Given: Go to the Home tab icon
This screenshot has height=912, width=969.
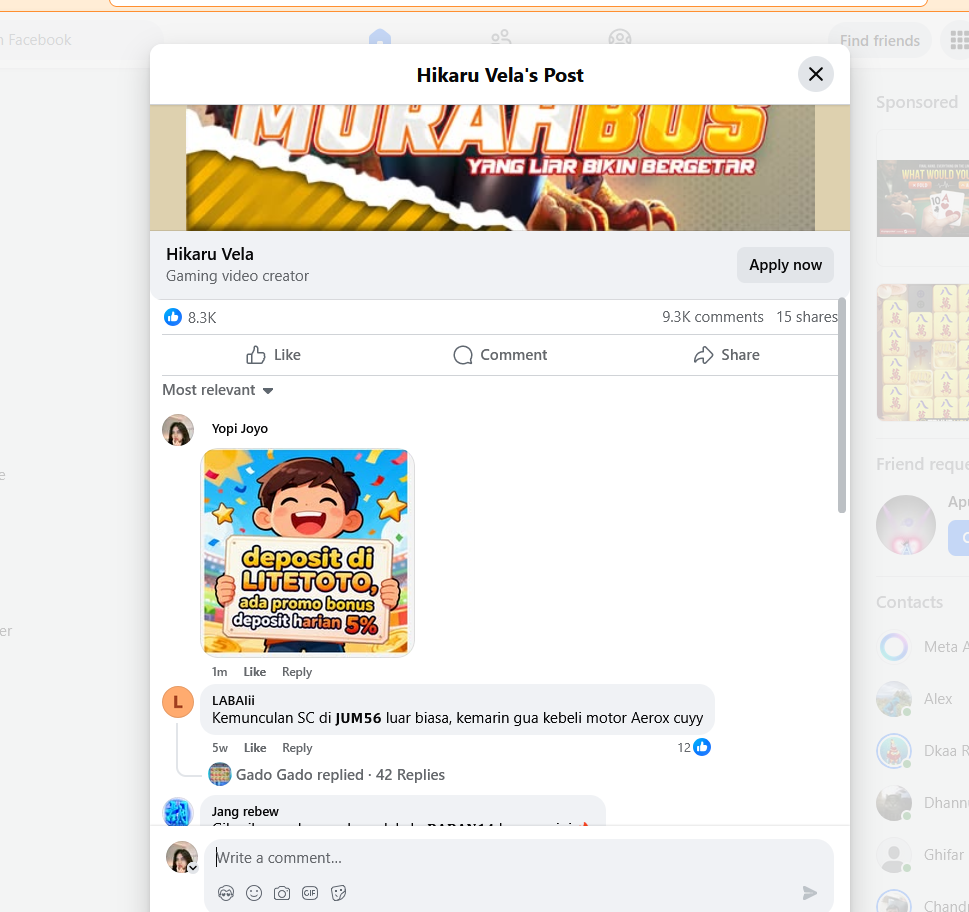Looking at the screenshot, I should pos(379,37).
